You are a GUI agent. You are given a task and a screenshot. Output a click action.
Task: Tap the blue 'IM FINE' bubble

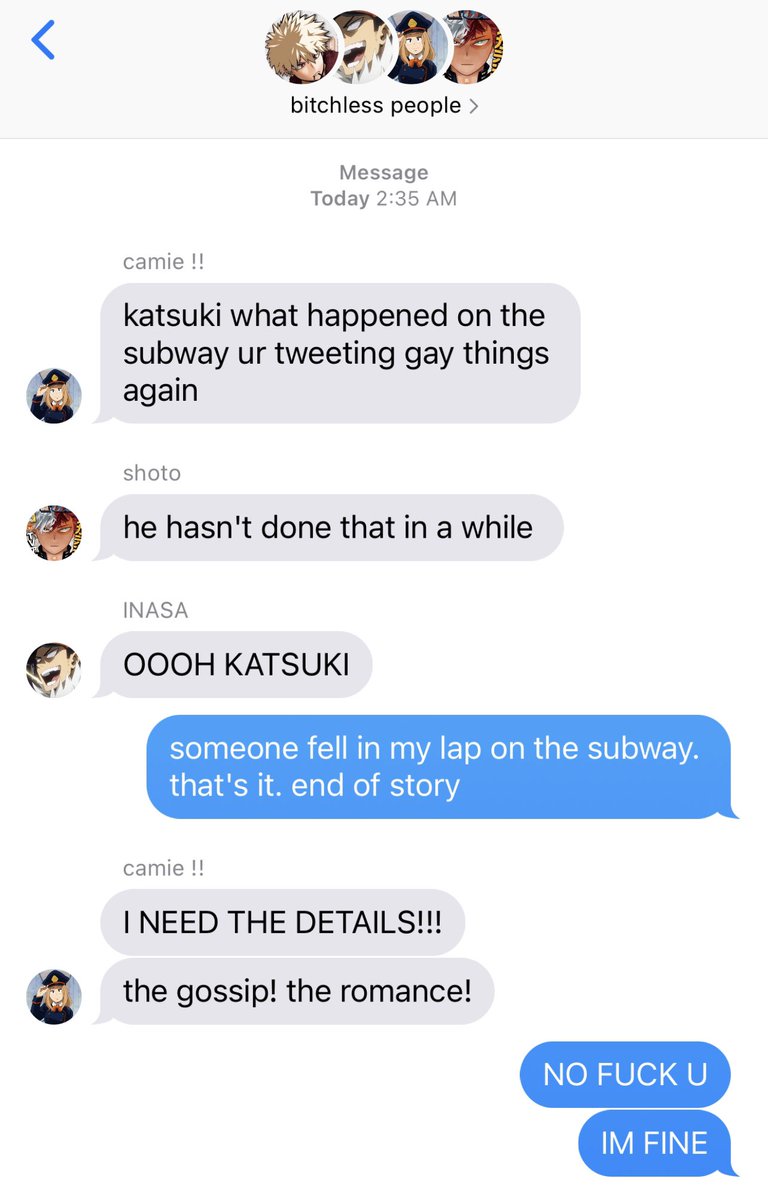[656, 1143]
